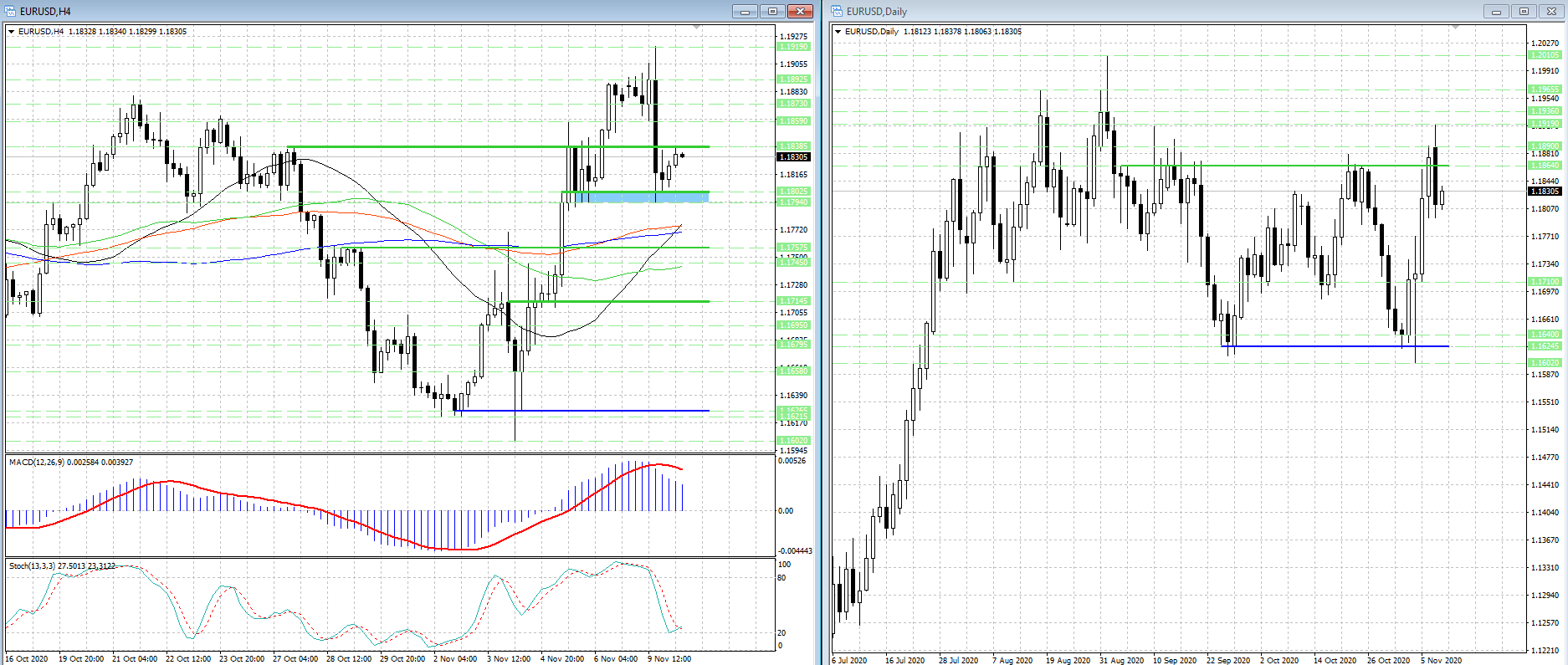Click the 1.19275 price on H4 price scale
Screen dimensions: 1568x665
click(793, 37)
